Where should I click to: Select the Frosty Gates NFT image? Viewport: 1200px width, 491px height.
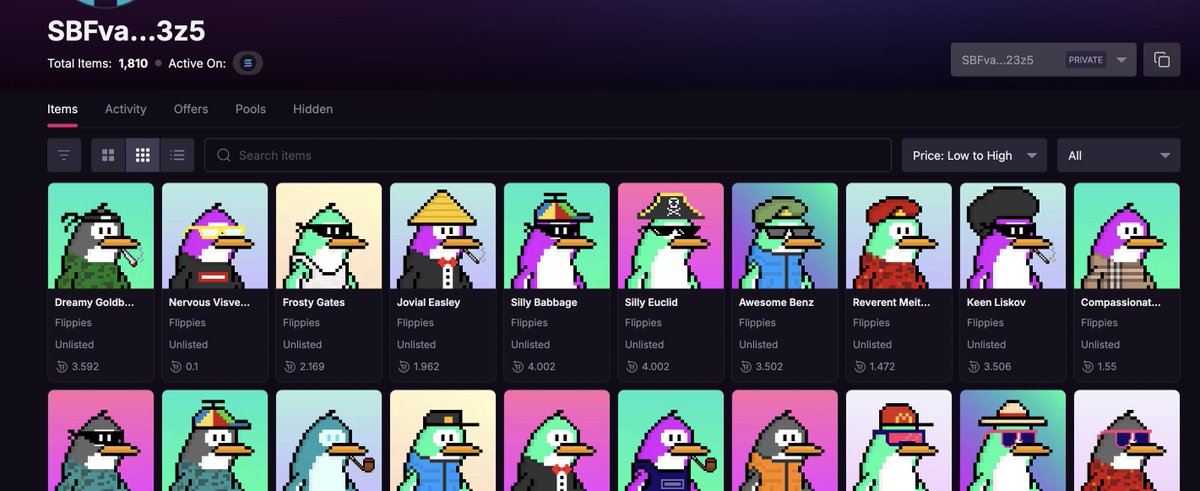(x=329, y=236)
